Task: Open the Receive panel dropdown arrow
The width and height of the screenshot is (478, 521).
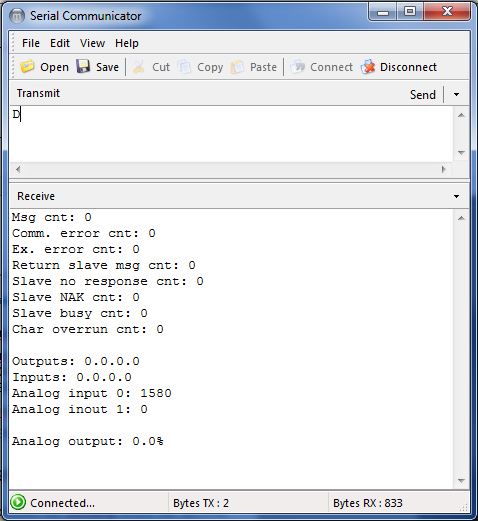Action: (x=456, y=196)
